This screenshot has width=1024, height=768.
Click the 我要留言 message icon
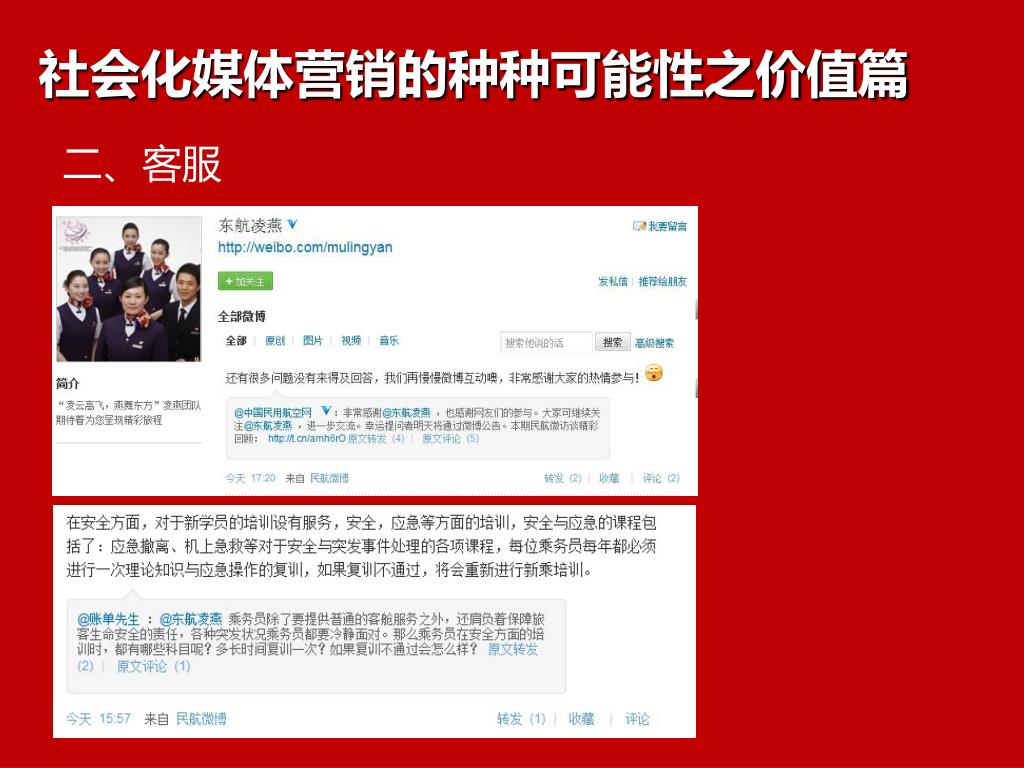point(639,226)
